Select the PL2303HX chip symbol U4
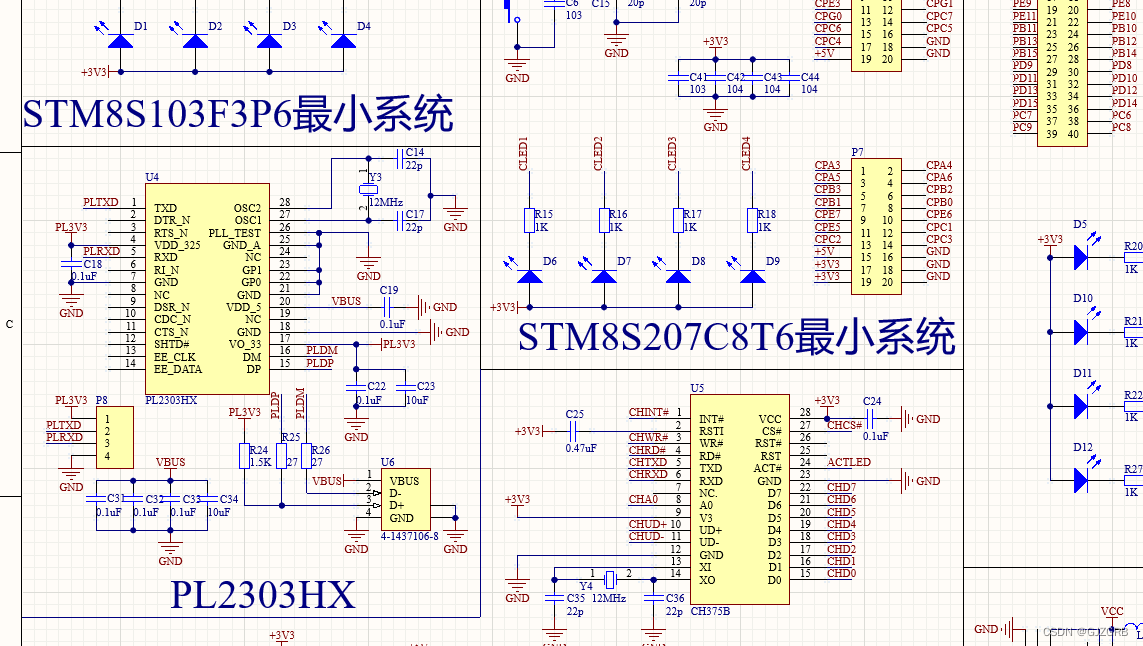 [207, 287]
